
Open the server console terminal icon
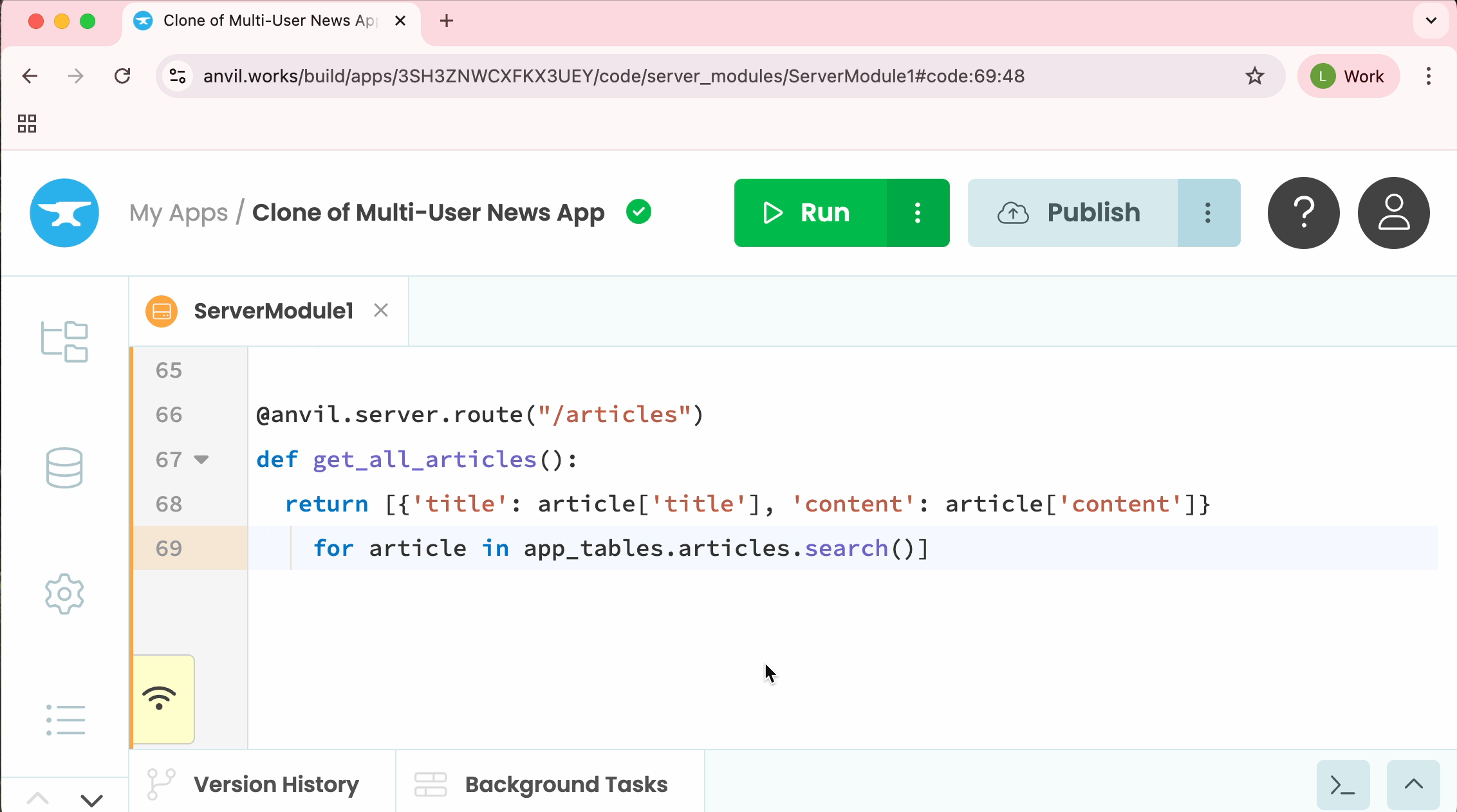(x=1343, y=785)
